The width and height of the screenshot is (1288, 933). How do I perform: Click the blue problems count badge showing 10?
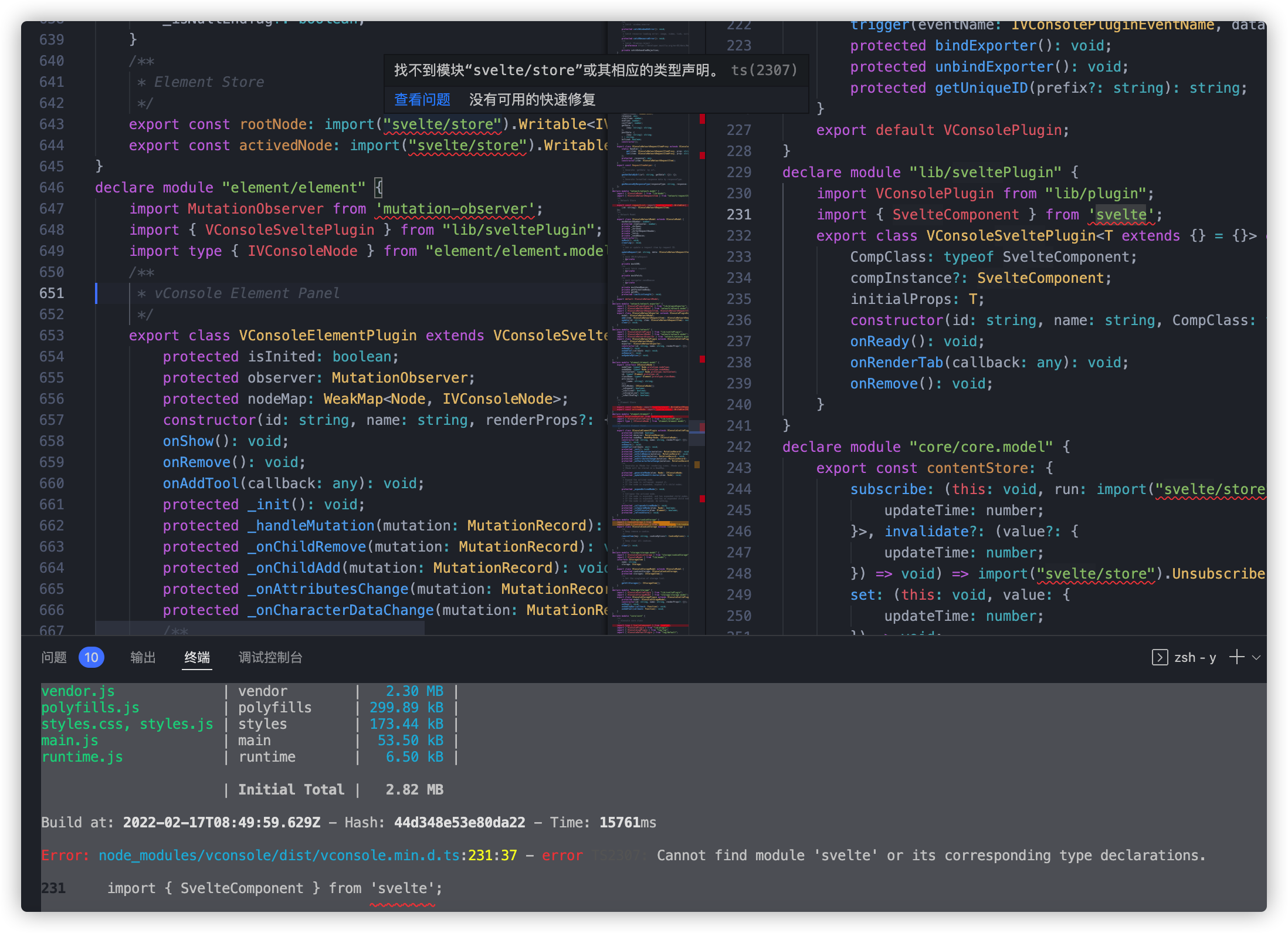tap(91, 657)
